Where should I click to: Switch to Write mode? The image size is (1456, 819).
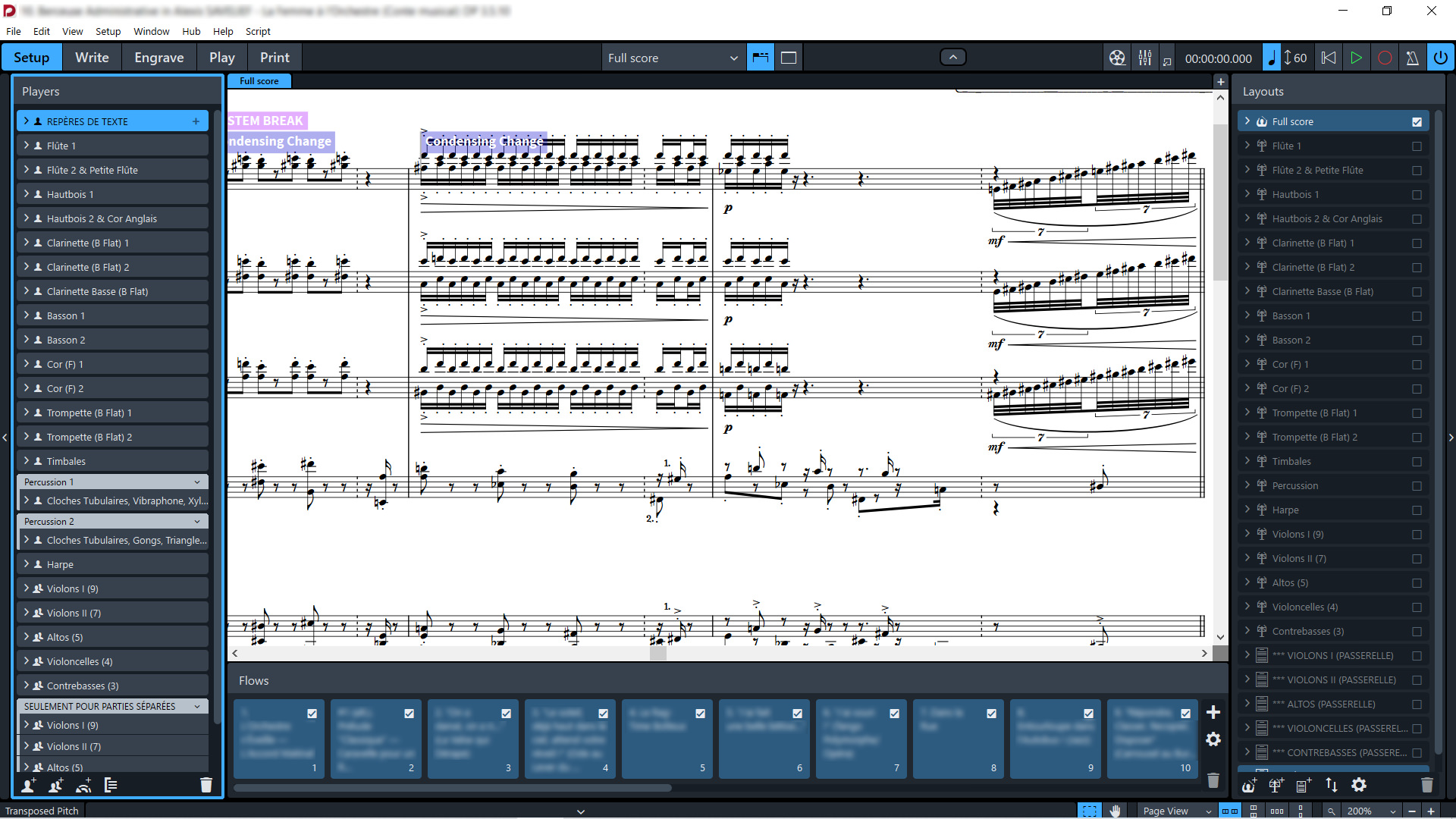tap(92, 58)
